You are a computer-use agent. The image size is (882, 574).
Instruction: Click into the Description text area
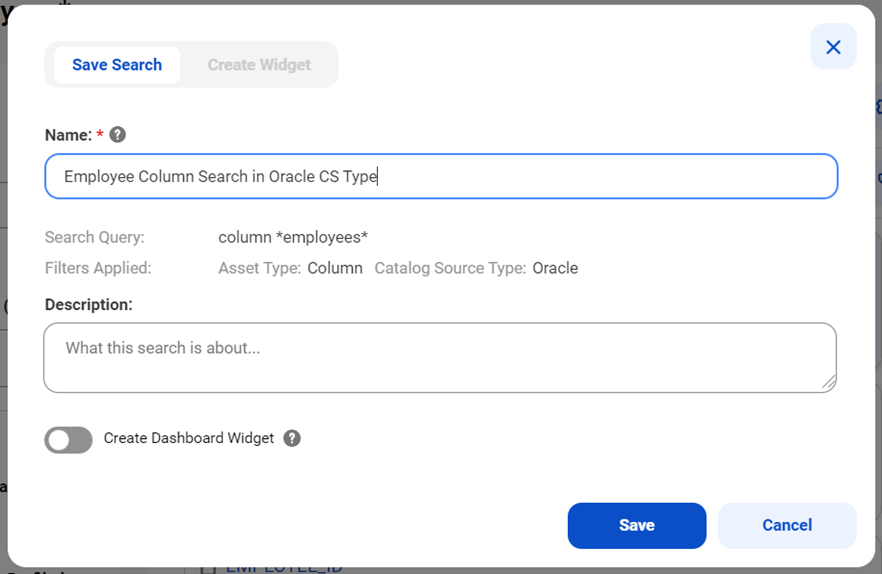pyautogui.click(x=440, y=357)
